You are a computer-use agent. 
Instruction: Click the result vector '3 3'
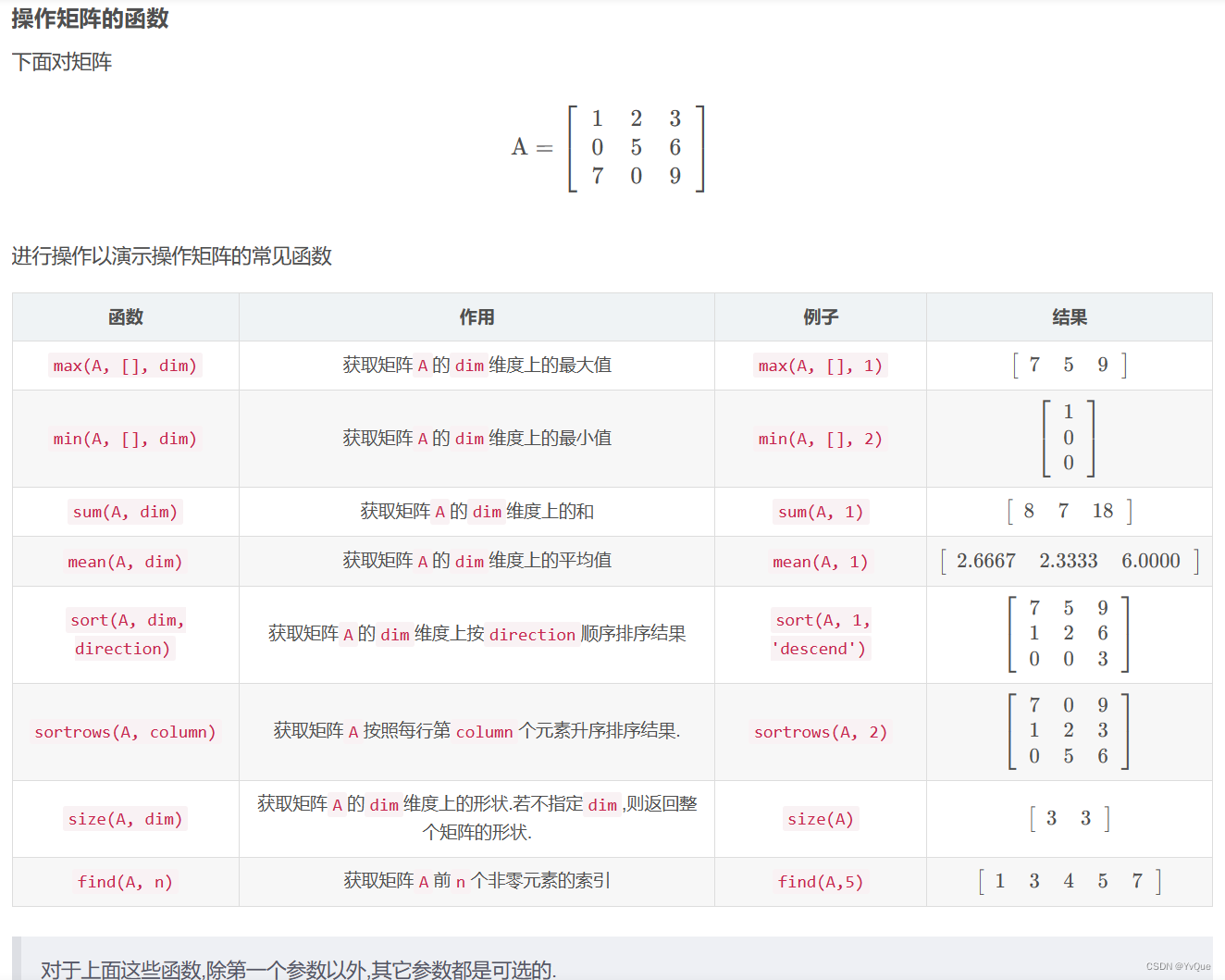click(1070, 819)
